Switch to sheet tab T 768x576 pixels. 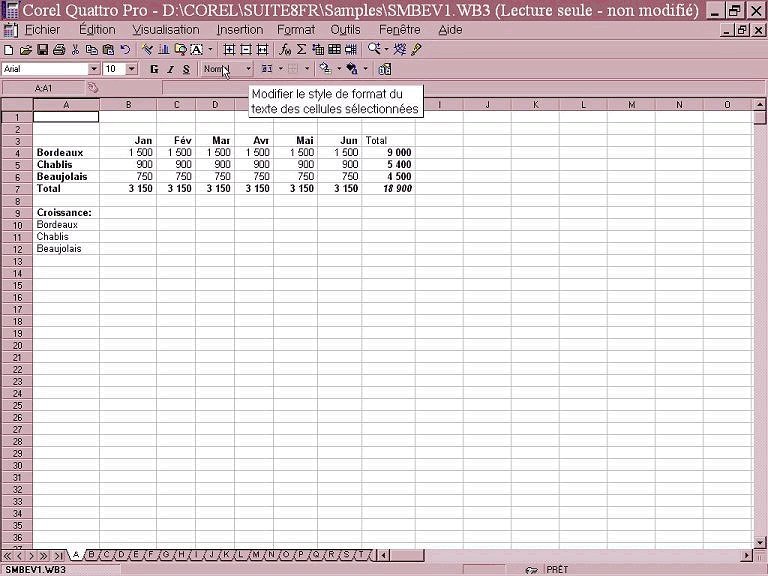tap(361, 555)
